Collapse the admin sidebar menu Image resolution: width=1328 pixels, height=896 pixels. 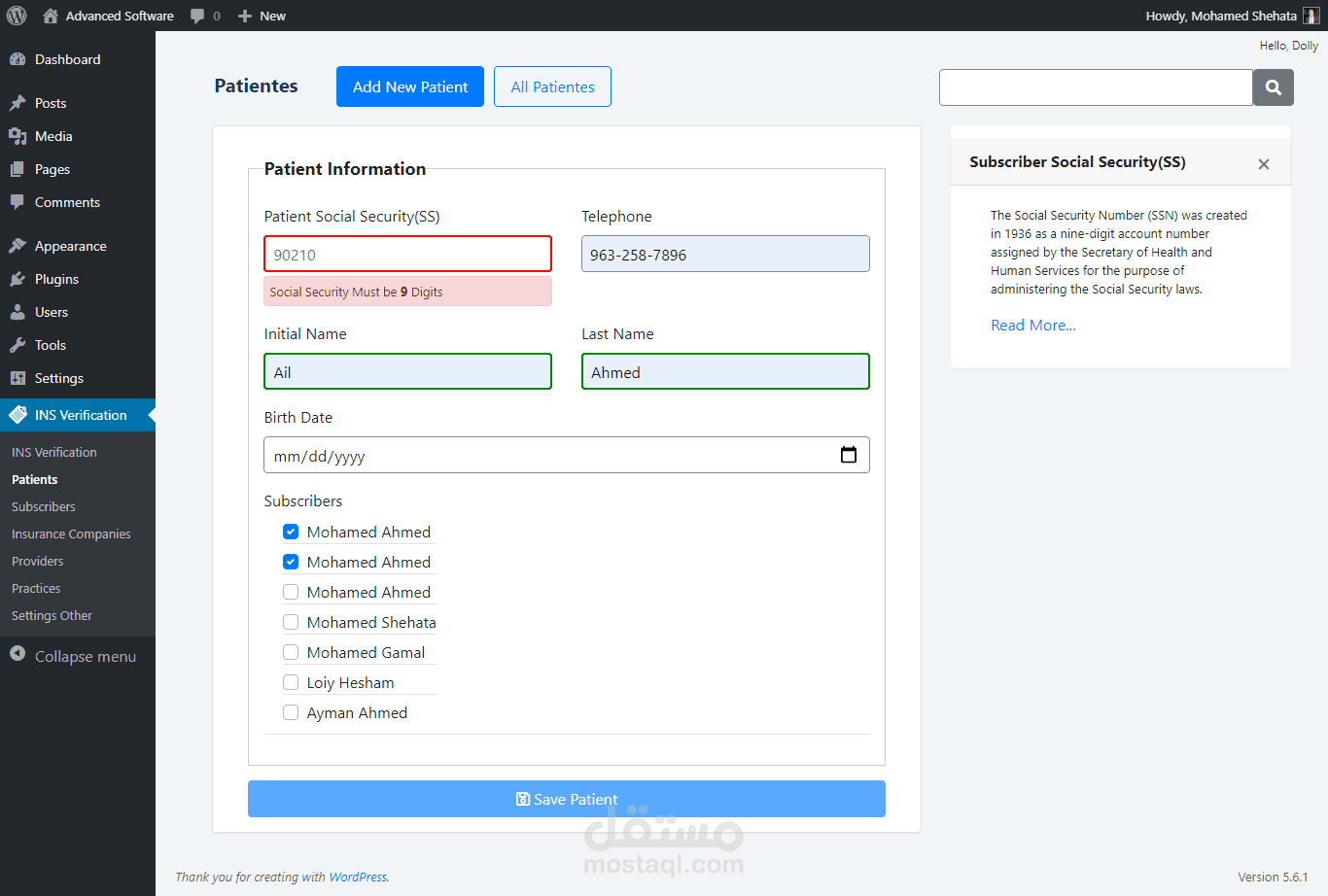pyautogui.click(x=73, y=656)
